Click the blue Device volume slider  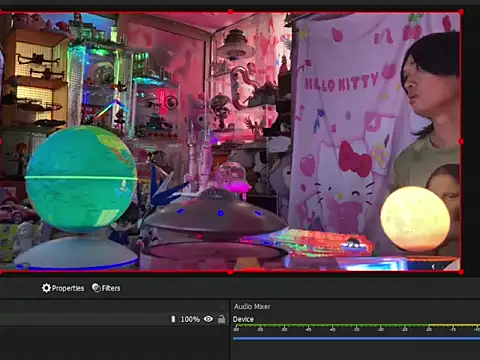point(356,339)
